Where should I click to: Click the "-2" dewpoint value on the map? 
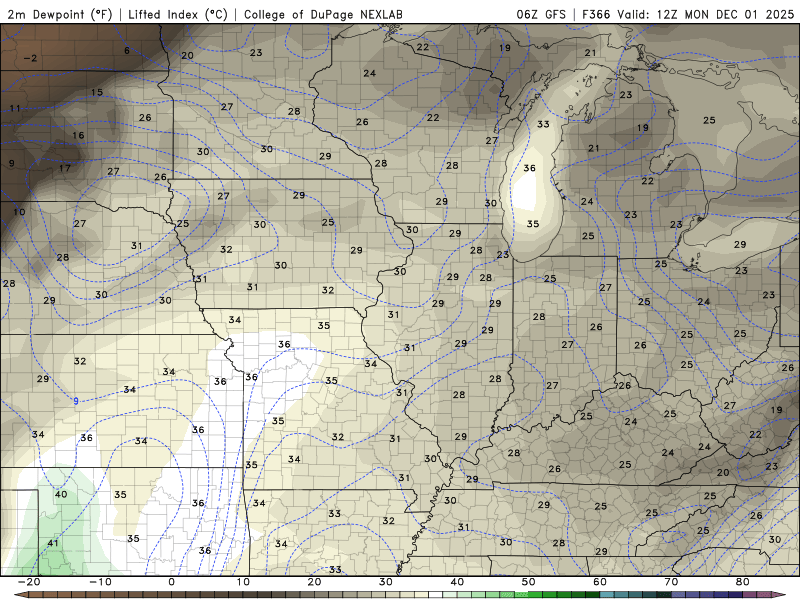pyautogui.click(x=31, y=58)
